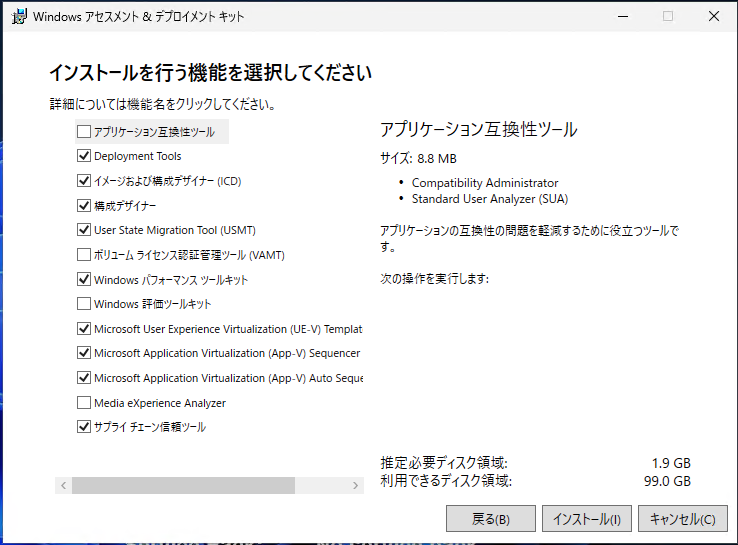This screenshot has width=738, height=545.
Task: Uncheck the Deployment Tools checkbox
Action: [x=84, y=156]
